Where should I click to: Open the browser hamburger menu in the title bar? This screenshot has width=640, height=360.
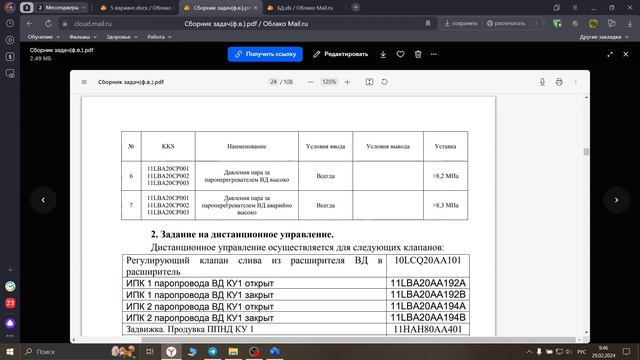(x=575, y=7)
